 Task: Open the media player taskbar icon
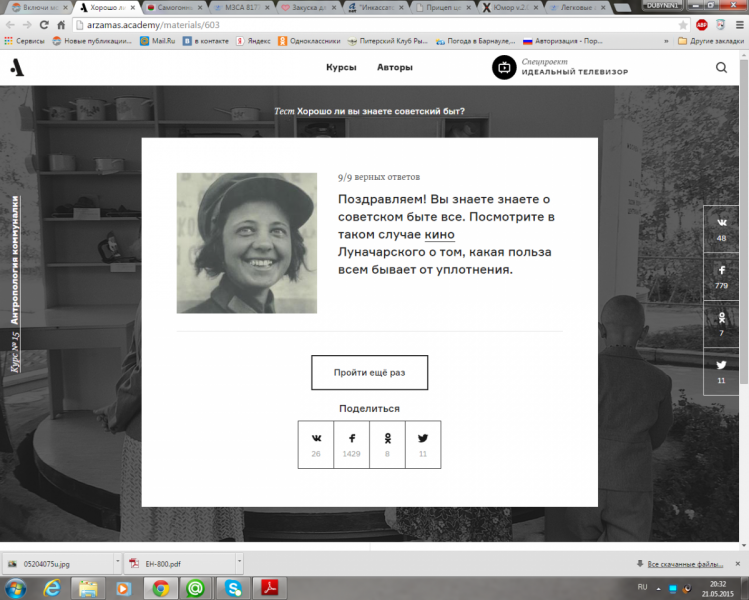coord(123,588)
